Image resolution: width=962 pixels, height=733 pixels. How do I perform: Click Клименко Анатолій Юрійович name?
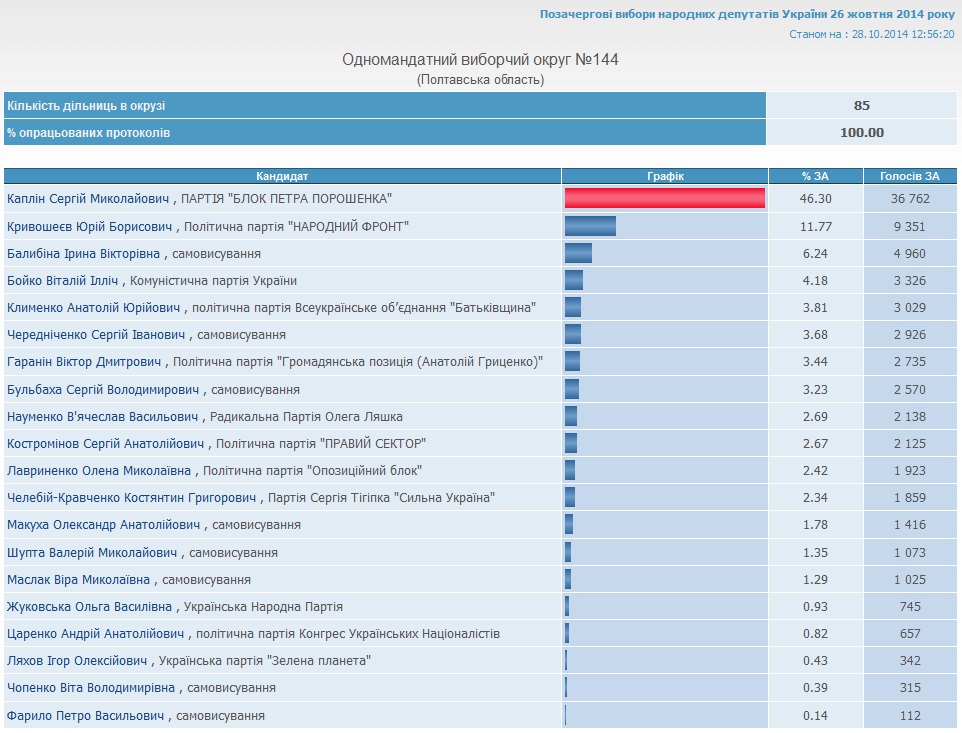[95, 308]
